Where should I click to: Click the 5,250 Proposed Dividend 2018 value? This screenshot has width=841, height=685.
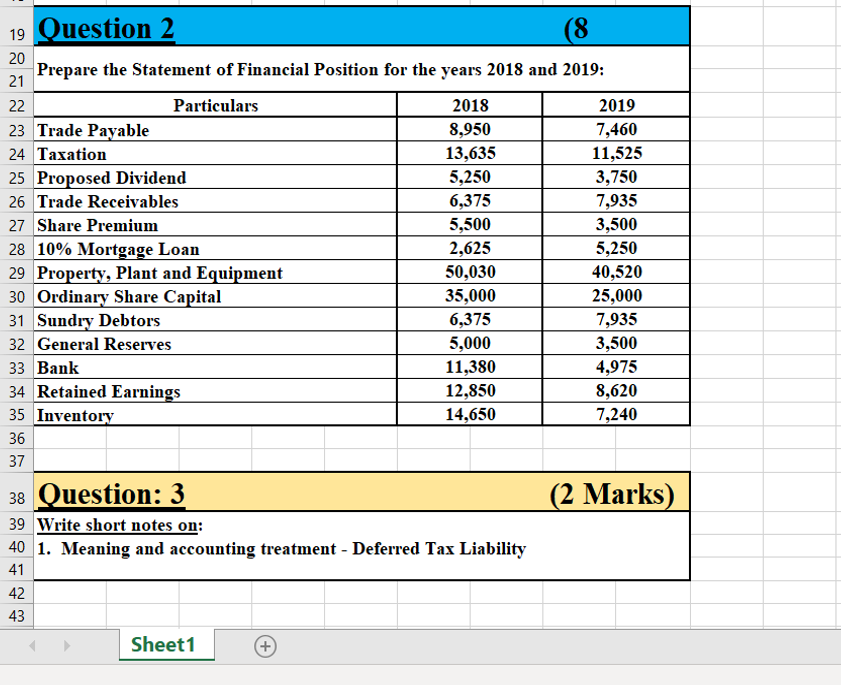tap(470, 177)
